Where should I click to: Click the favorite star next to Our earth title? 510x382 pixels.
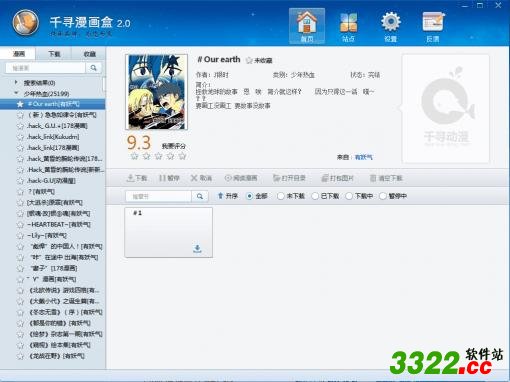[x=249, y=60]
